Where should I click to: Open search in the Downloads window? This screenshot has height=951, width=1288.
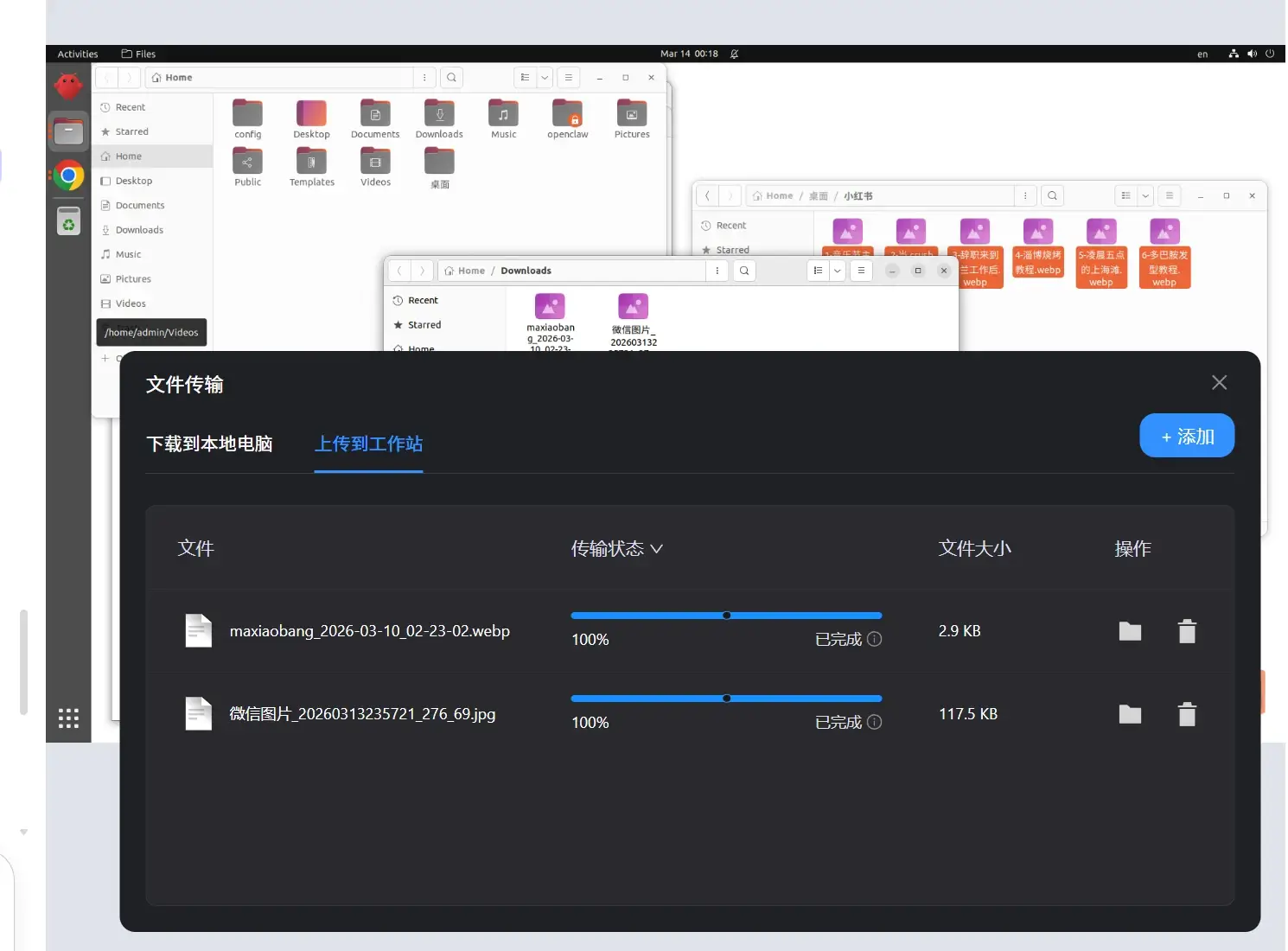(x=744, y=271)
